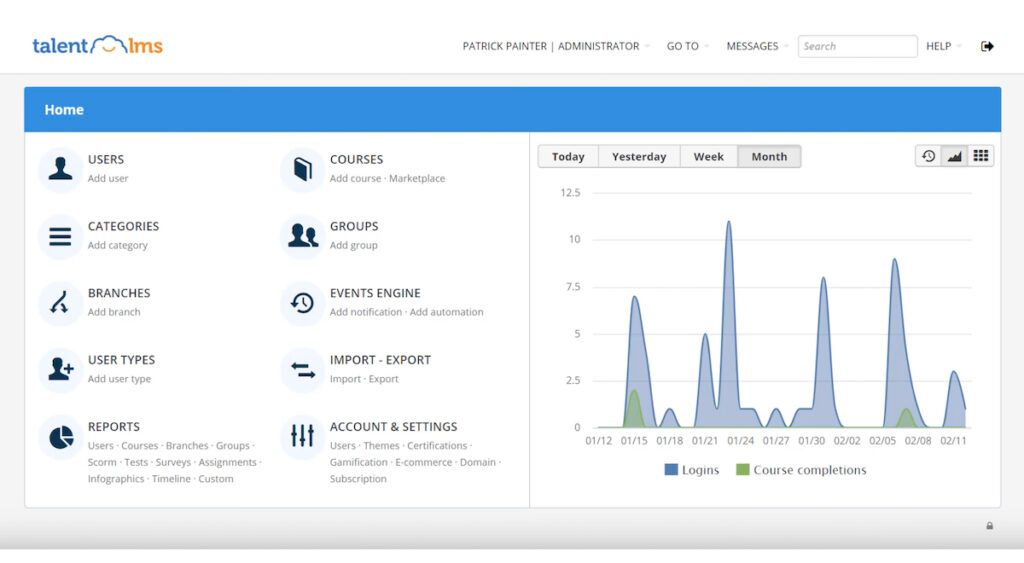Click the Add user link
The height and width of the screenshot is (563, 1024).
click(x=108, y=178)
